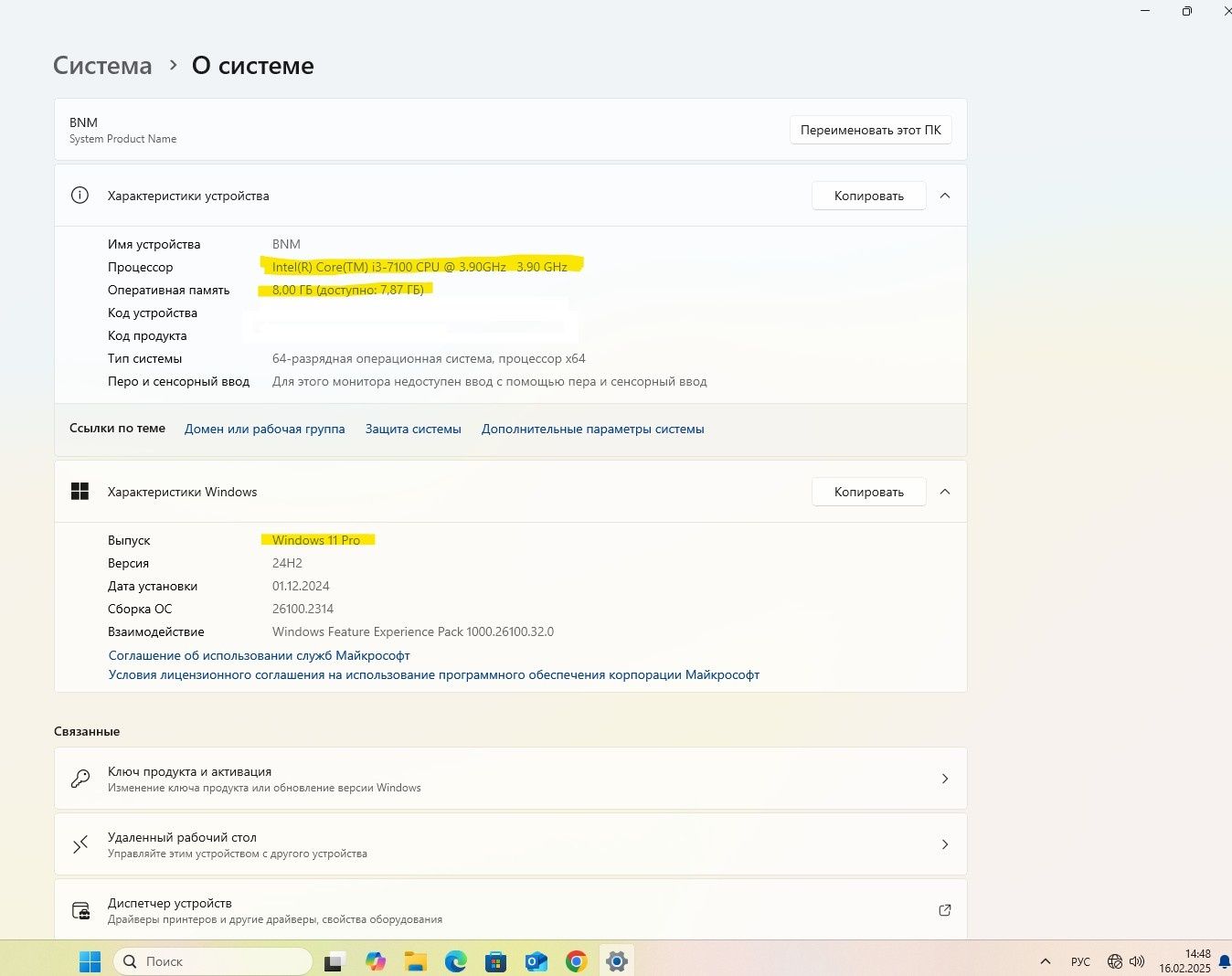Show hidden tray icons chevron
1232x976 pixels.
pyautogui.click(x=1046, y=961)
